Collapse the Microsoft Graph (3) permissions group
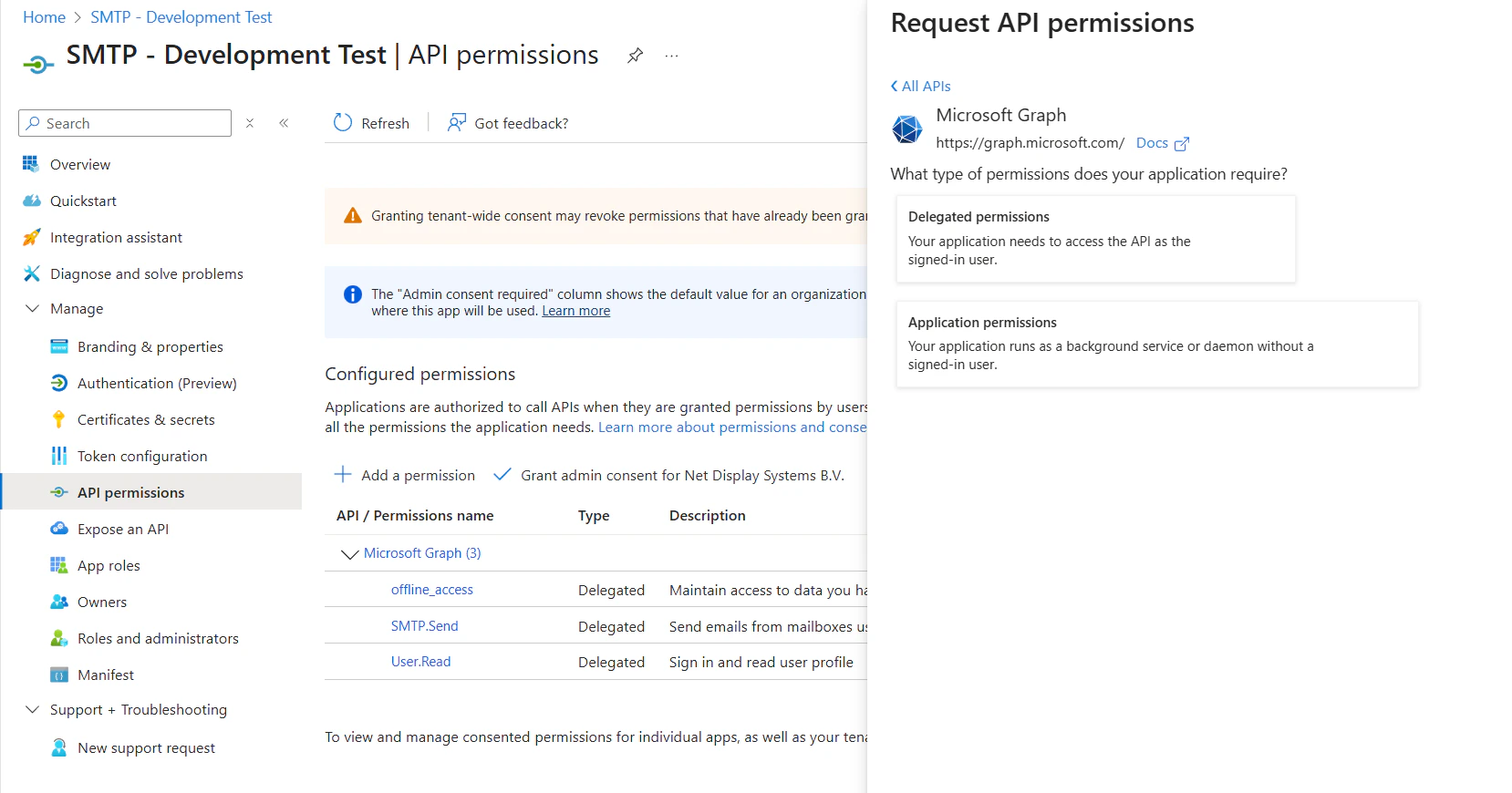Screen dimensions: 1512x793 349,554
